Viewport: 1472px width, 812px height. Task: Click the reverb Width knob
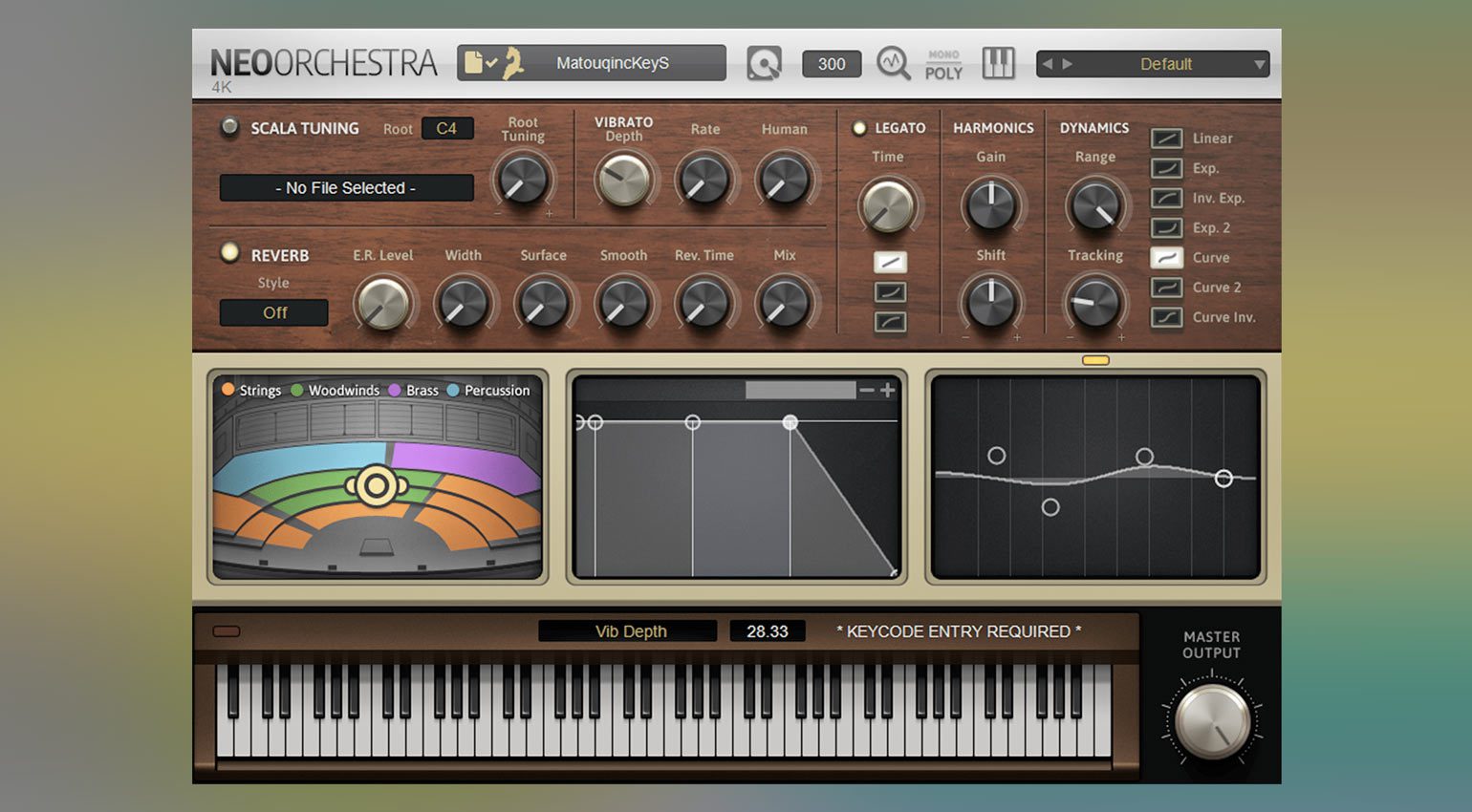[x=464, y=304]
